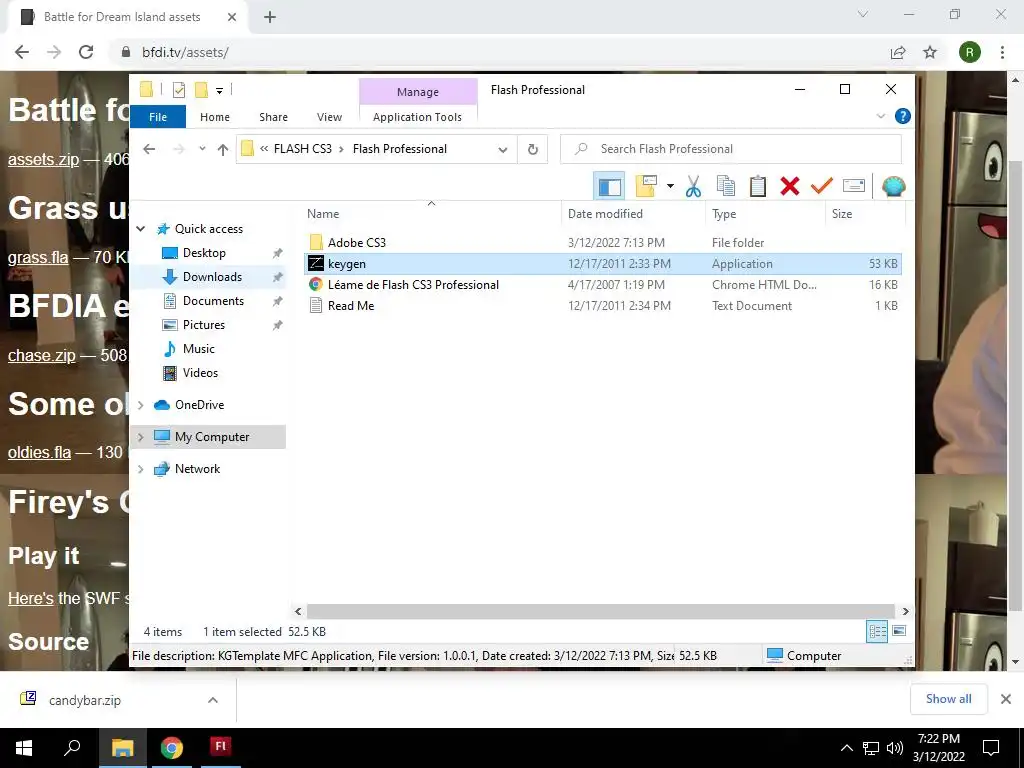Click the Rename toolbar icon
Viewport: 1024px width, 768px height.
coord(854,187)
